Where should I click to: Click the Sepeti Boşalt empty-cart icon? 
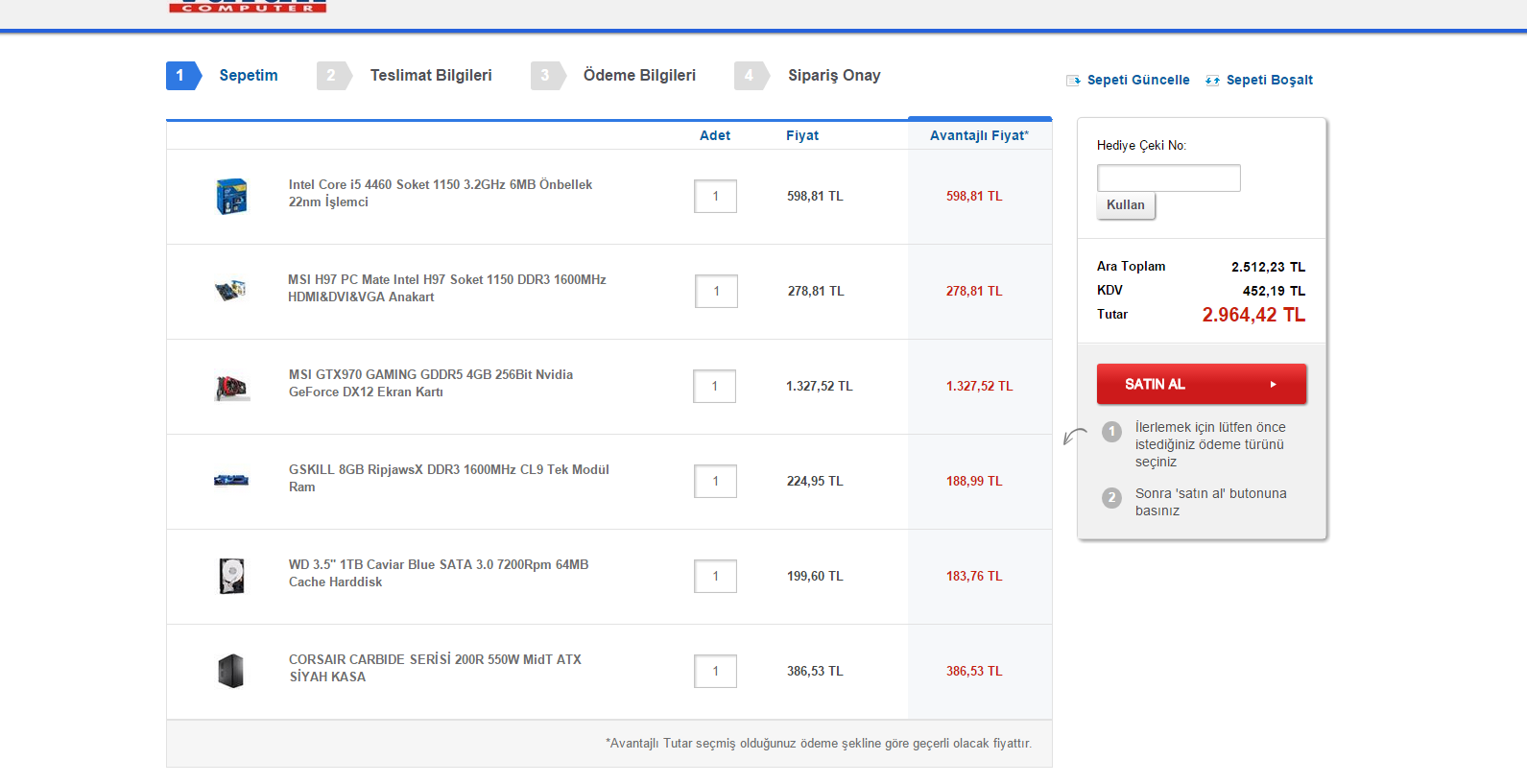pyautogui.click(x=1212, y=81)
